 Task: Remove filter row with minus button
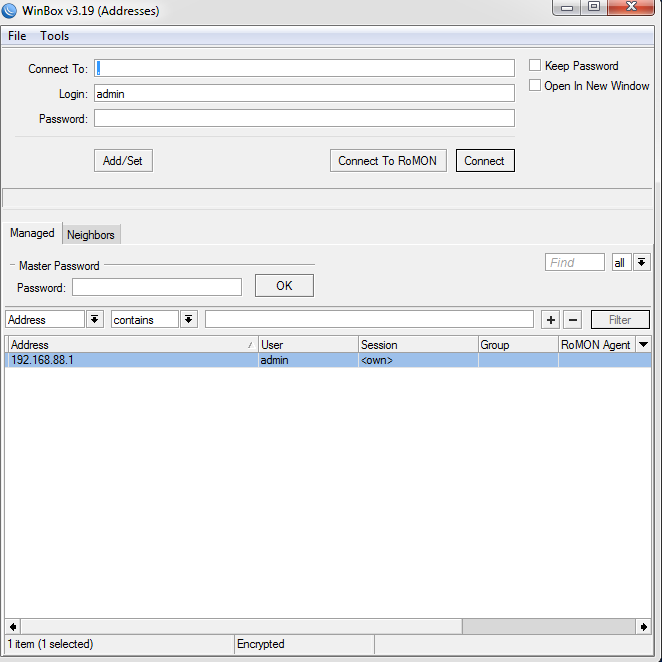coord(572,320)
